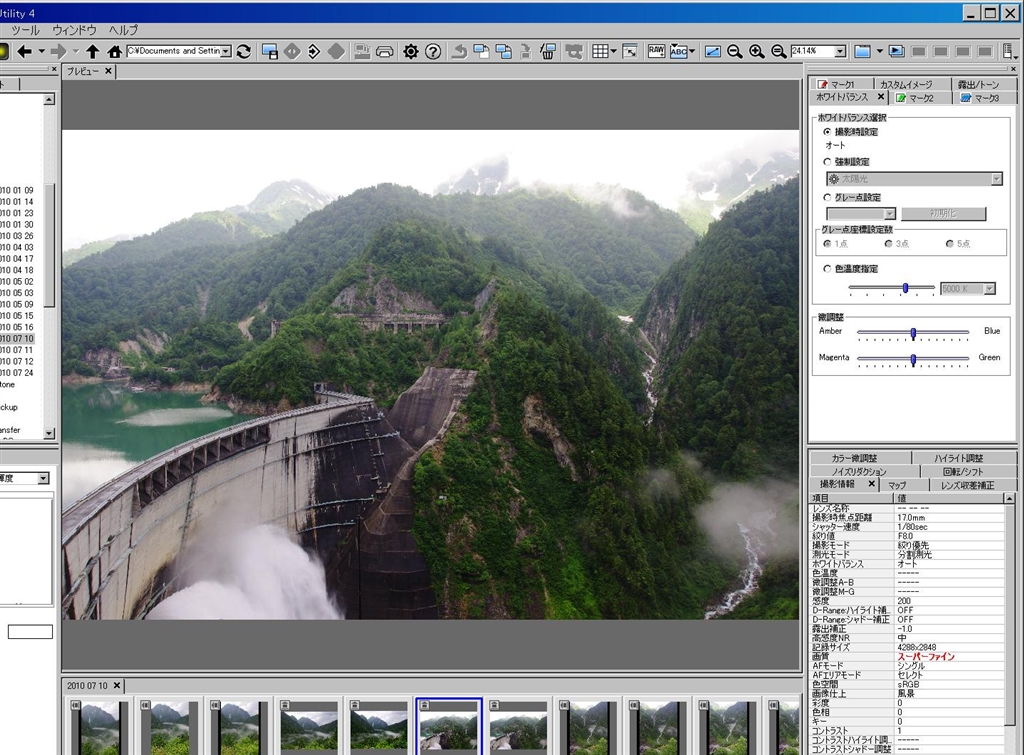The height and width of the screenshot is (755, 1024).
Task: Go up one folder level
Action: point(93,51)
